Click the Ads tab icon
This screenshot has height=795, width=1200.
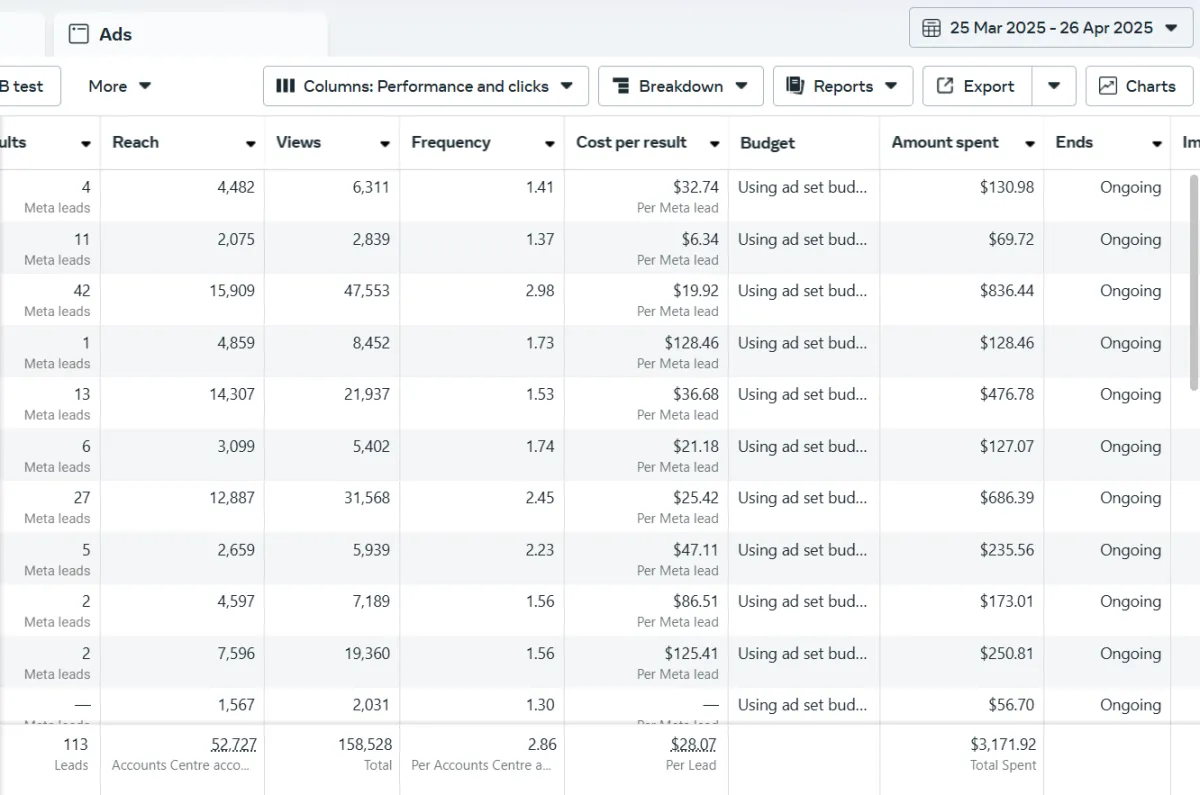click(x=79, y=34)
